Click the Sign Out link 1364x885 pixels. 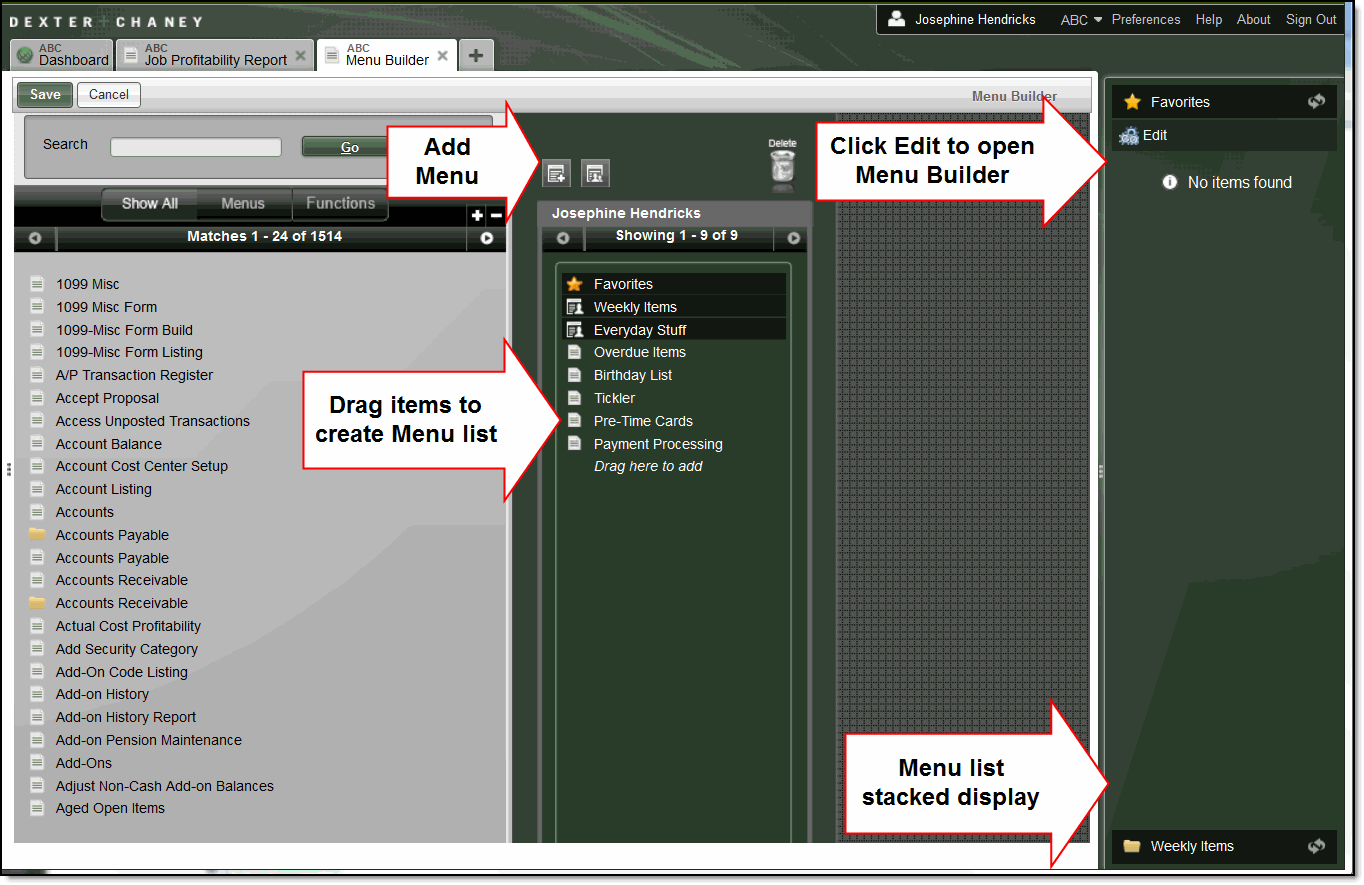click(x=1311, y=19)
